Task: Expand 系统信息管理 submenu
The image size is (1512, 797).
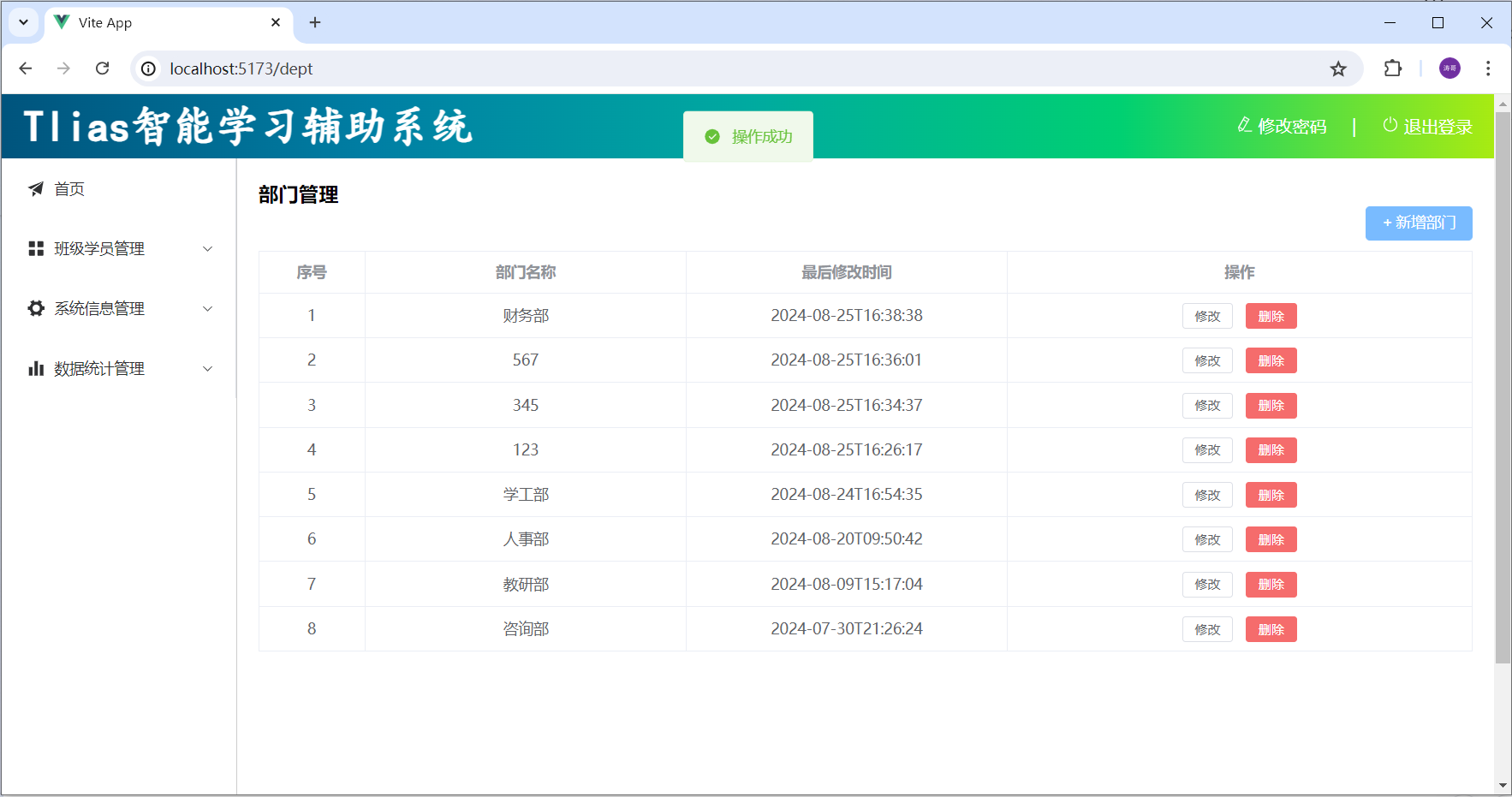Action: coord(120,309)
